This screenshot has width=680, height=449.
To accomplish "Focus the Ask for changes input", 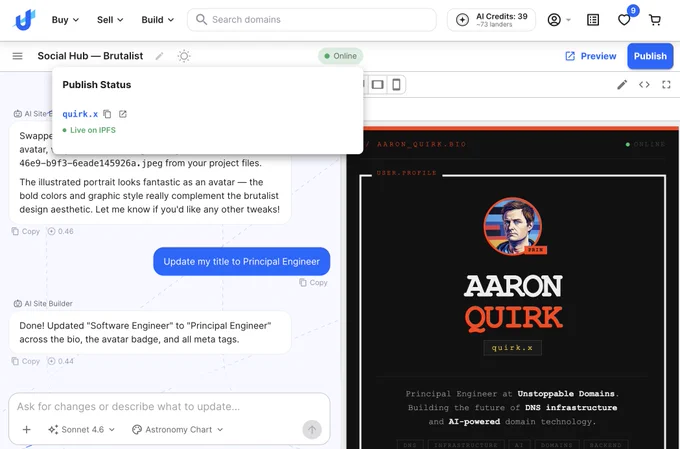I will click(x=169, y=406).
